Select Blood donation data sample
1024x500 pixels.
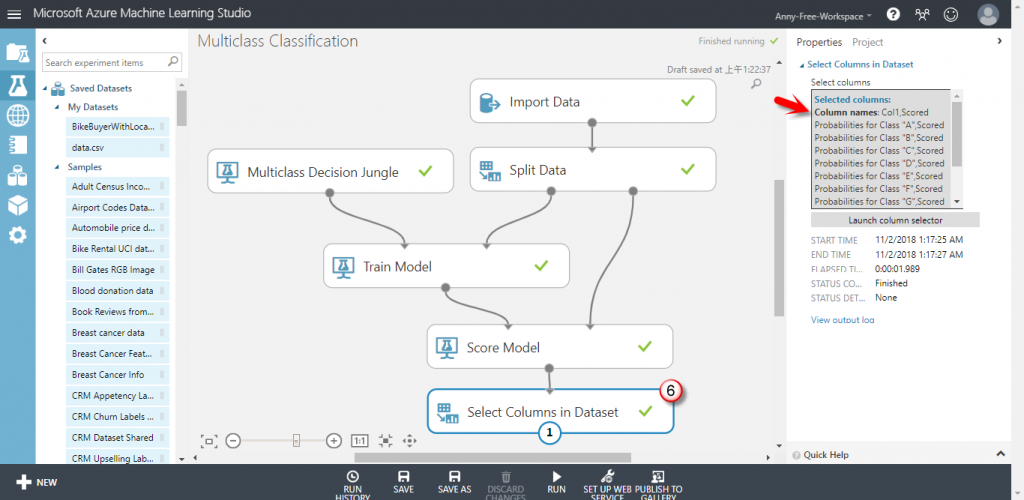(x=117, y=290)
